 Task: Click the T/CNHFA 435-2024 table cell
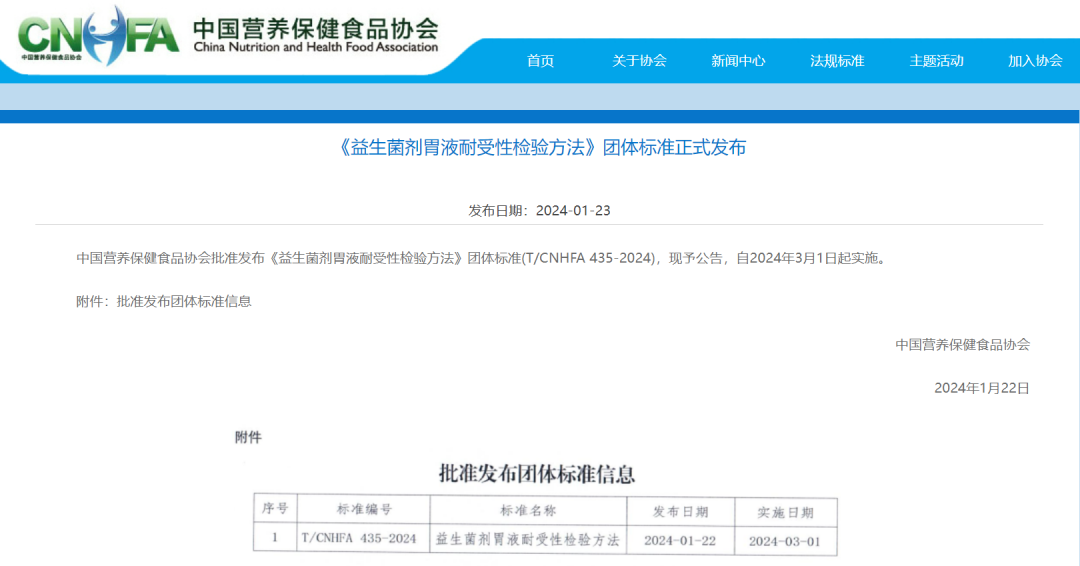point(359,539)
